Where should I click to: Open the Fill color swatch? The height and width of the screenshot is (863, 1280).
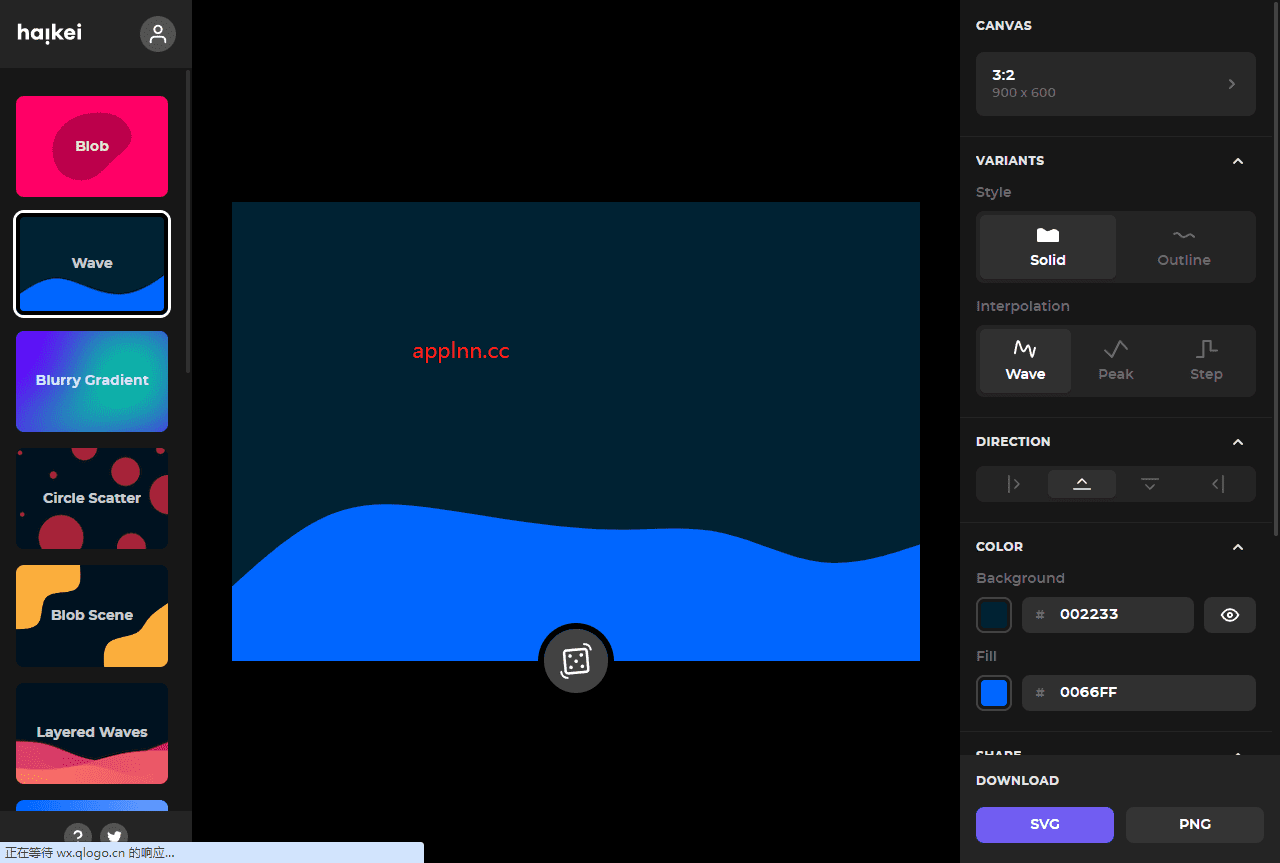(994, 693)
